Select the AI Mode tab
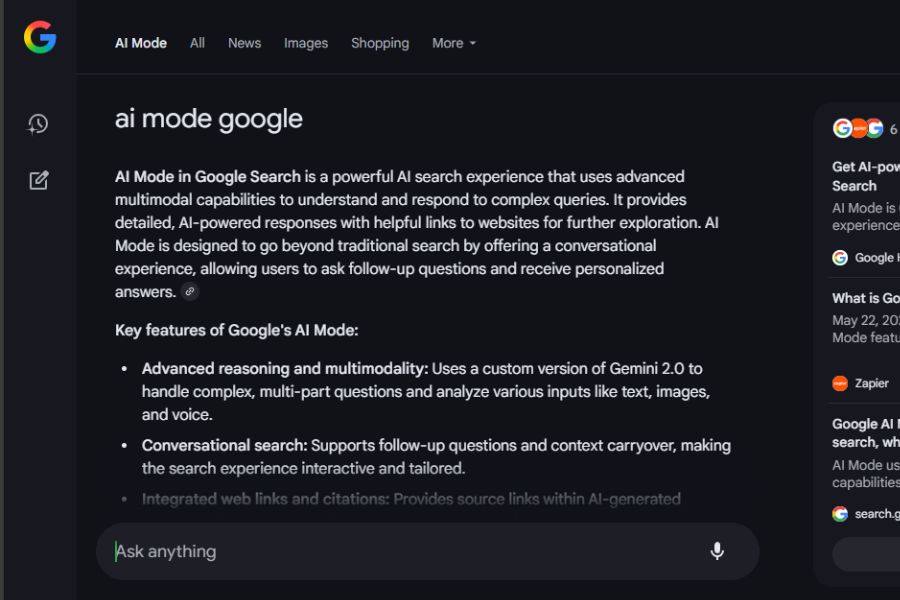The width and height of the screenshot is (900, 600). pyautogui.click(x=141, y=43)
